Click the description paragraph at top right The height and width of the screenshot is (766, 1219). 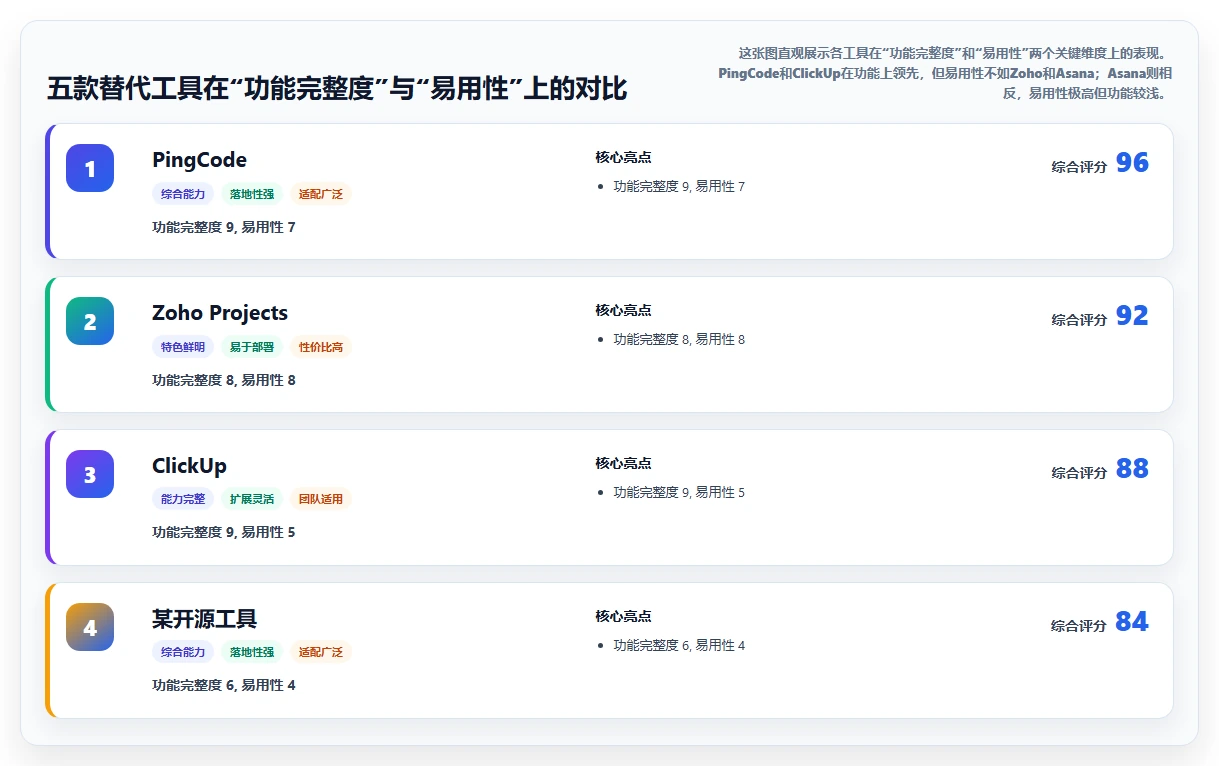click(945, 73)
